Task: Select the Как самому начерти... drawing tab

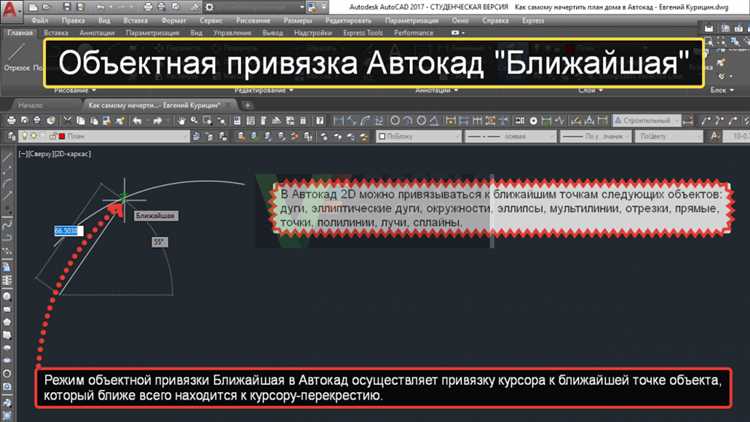Action: coord(158,105)
